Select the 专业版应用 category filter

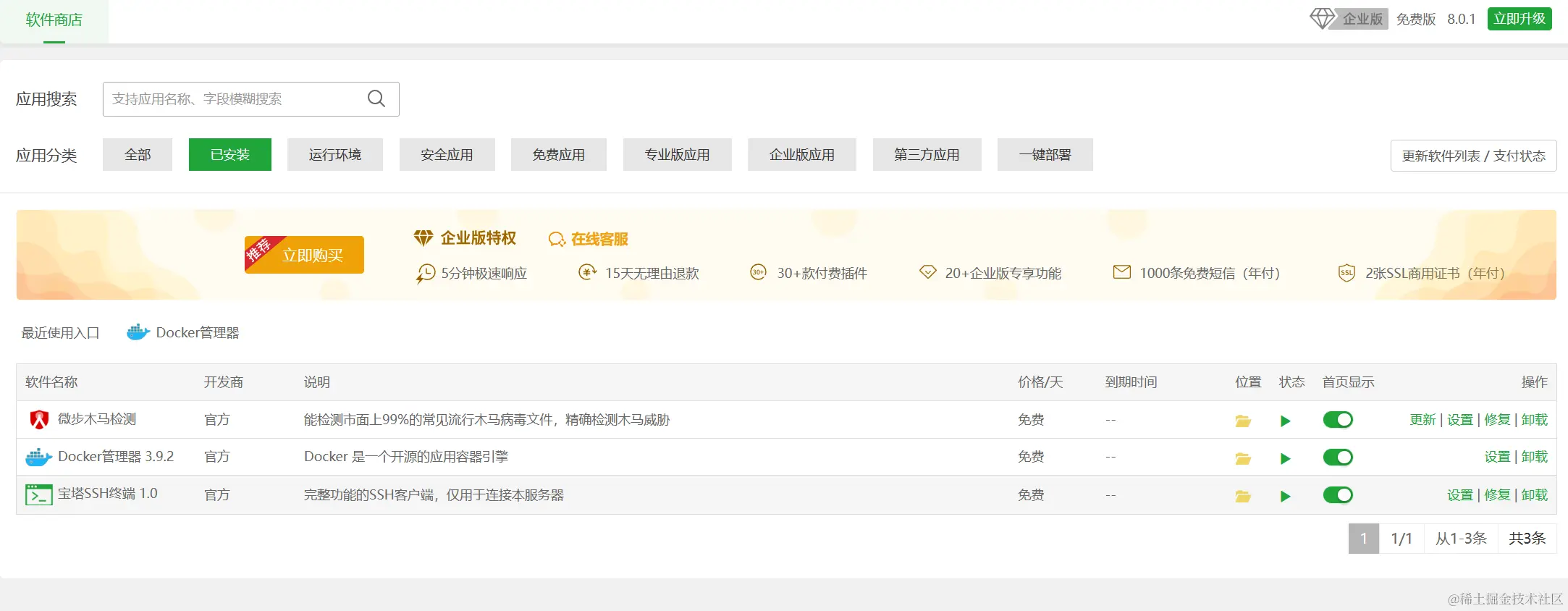[678, 155]
